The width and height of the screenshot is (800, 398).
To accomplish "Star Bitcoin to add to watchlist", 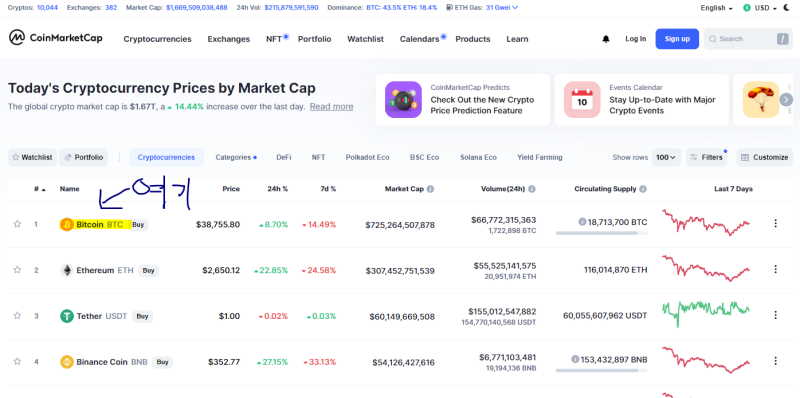I will coord(17,224).
